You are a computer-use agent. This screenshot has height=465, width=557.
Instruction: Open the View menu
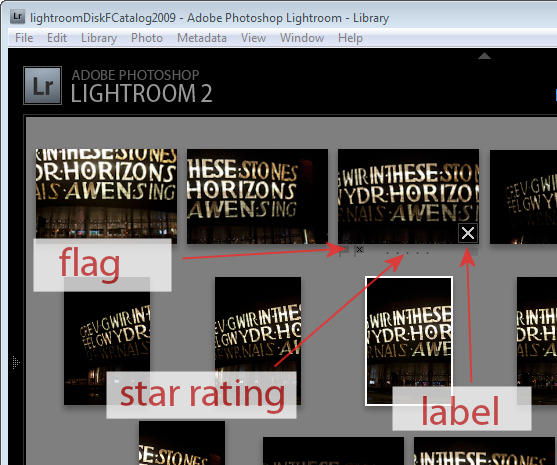click(x=253, y=38)
